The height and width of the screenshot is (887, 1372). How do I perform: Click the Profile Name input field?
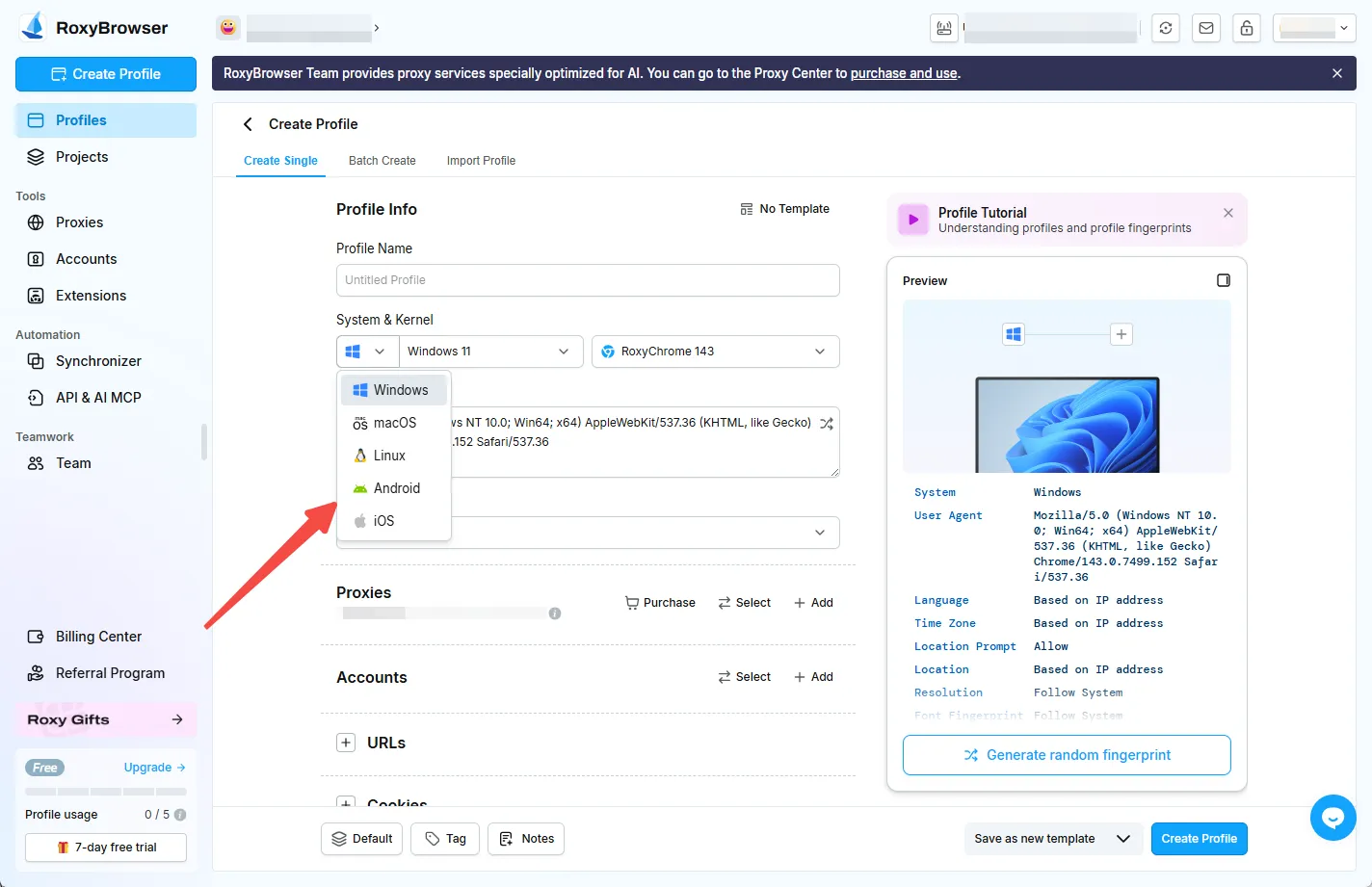click(x=588, y=280)
